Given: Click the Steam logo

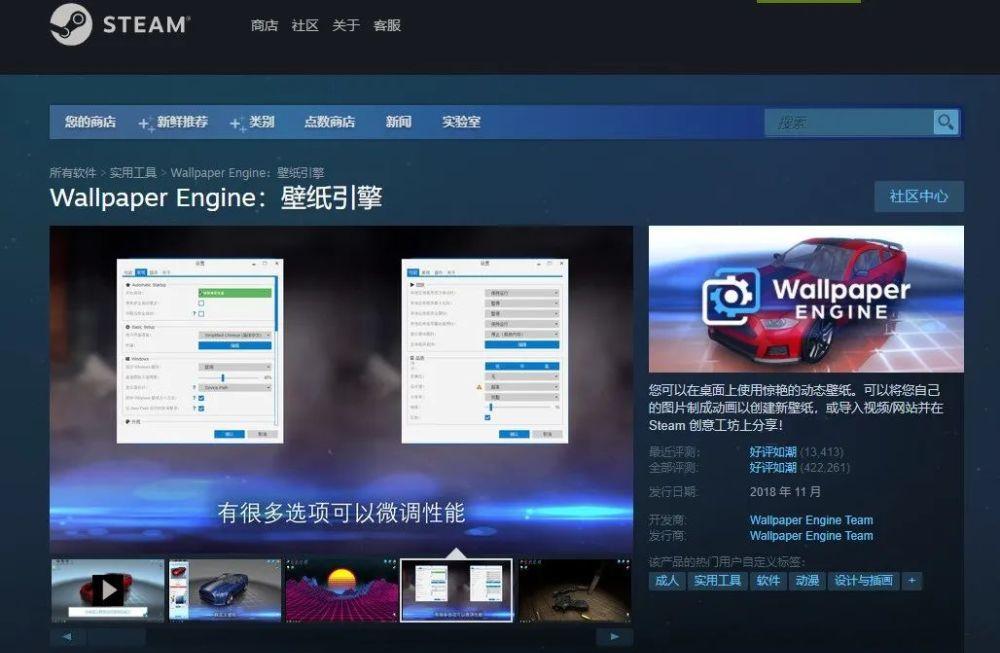Looking at the screenshot, I should [120, 25].
